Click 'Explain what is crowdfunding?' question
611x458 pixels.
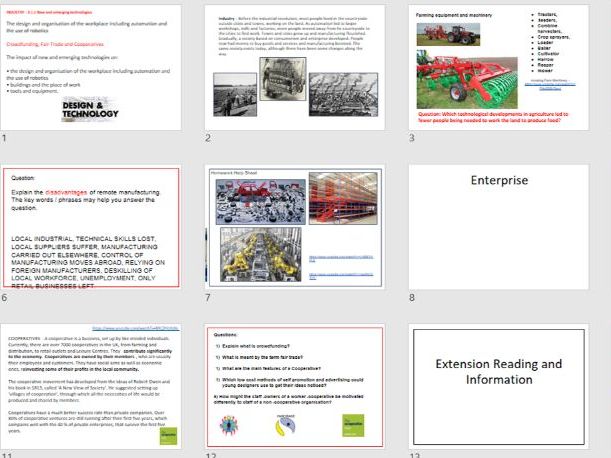point(256,346)
